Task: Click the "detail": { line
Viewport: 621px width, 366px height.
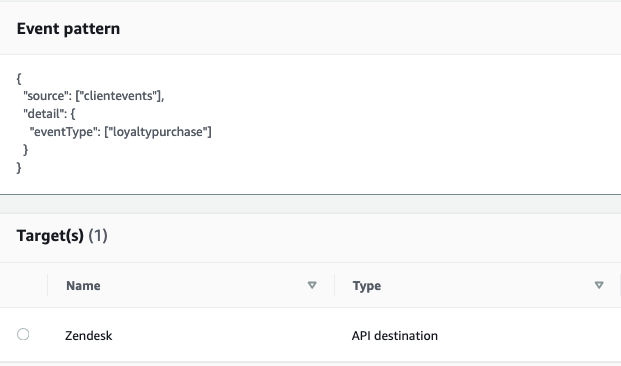Action: pos(49,114)
